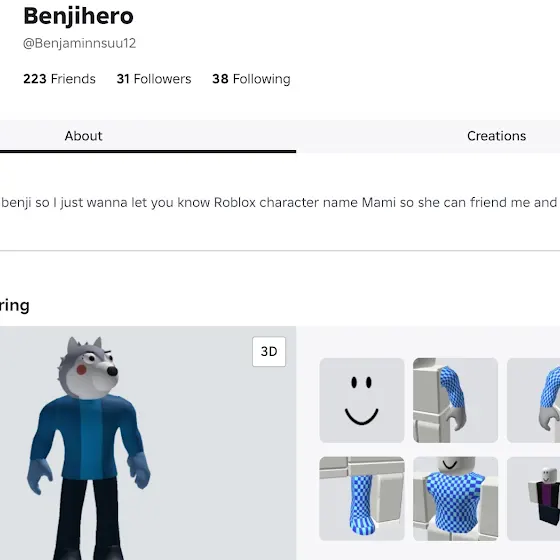
Task: View the 38 Following list
Action: click(x=251, y=79)
